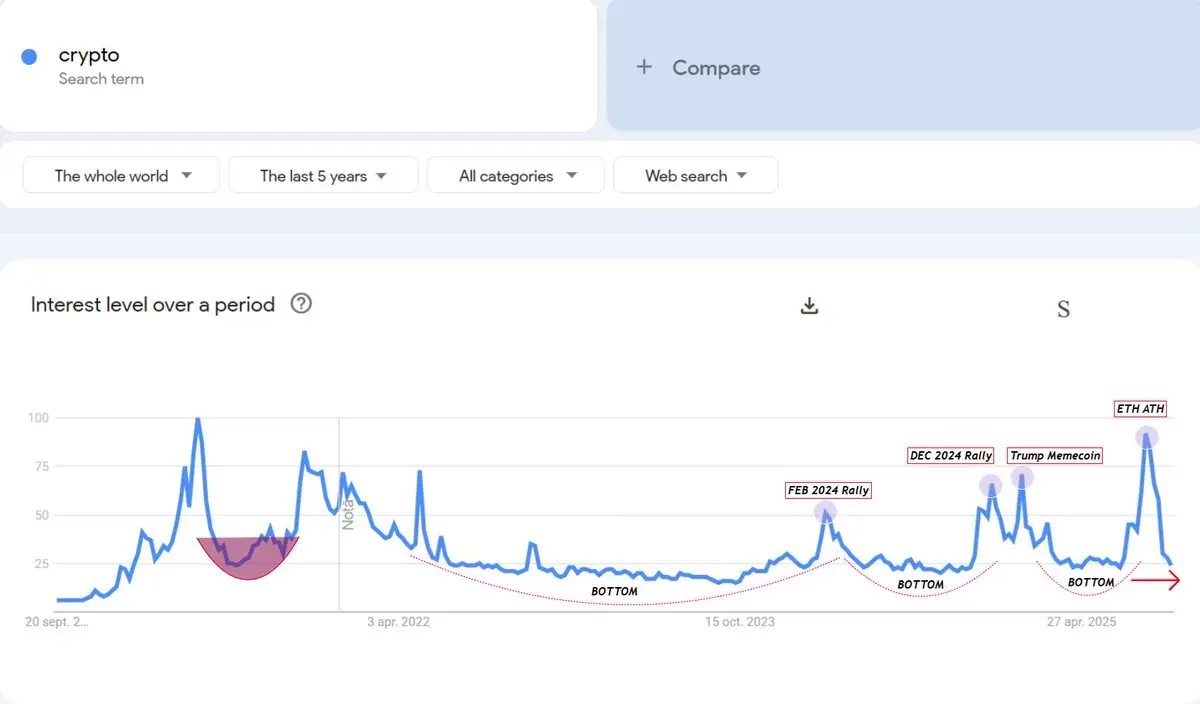Click the "Interest level over a period" heading
This screenshot has width=1200, height=704.
coord(153,305)
